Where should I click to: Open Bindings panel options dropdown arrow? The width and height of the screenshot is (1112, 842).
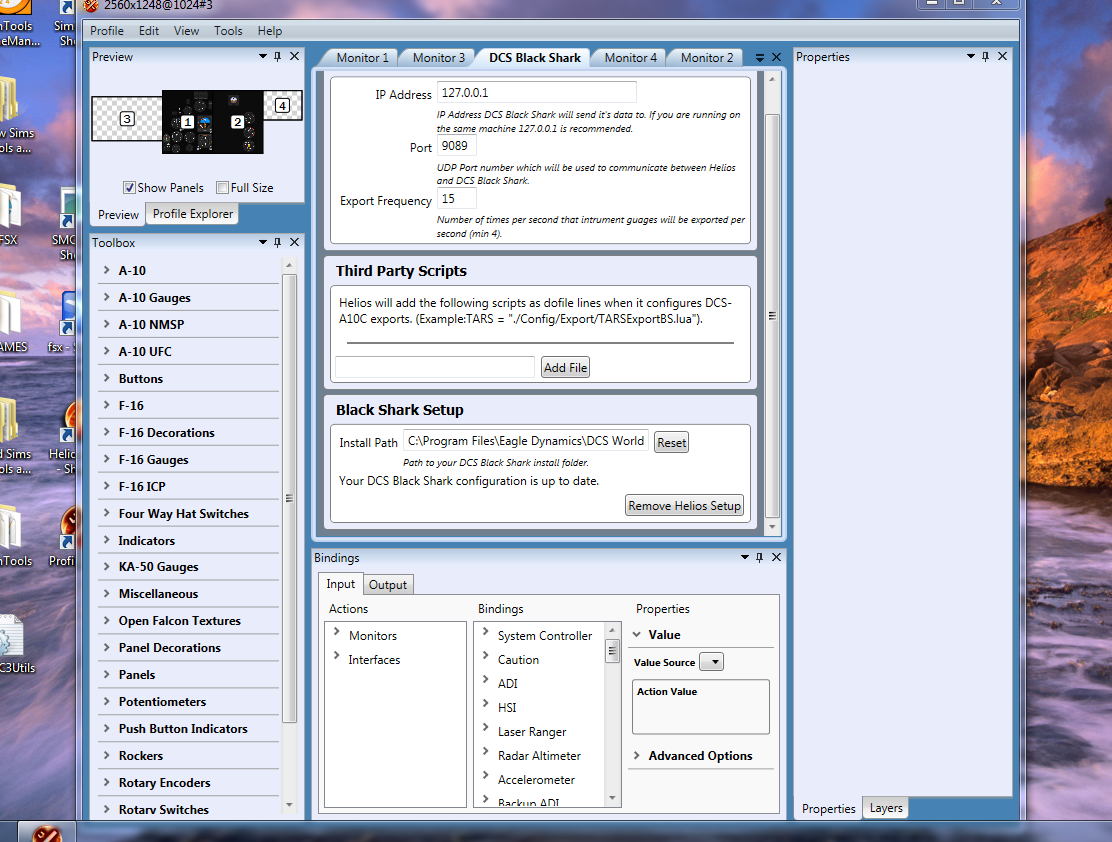[x=745, y=557]
